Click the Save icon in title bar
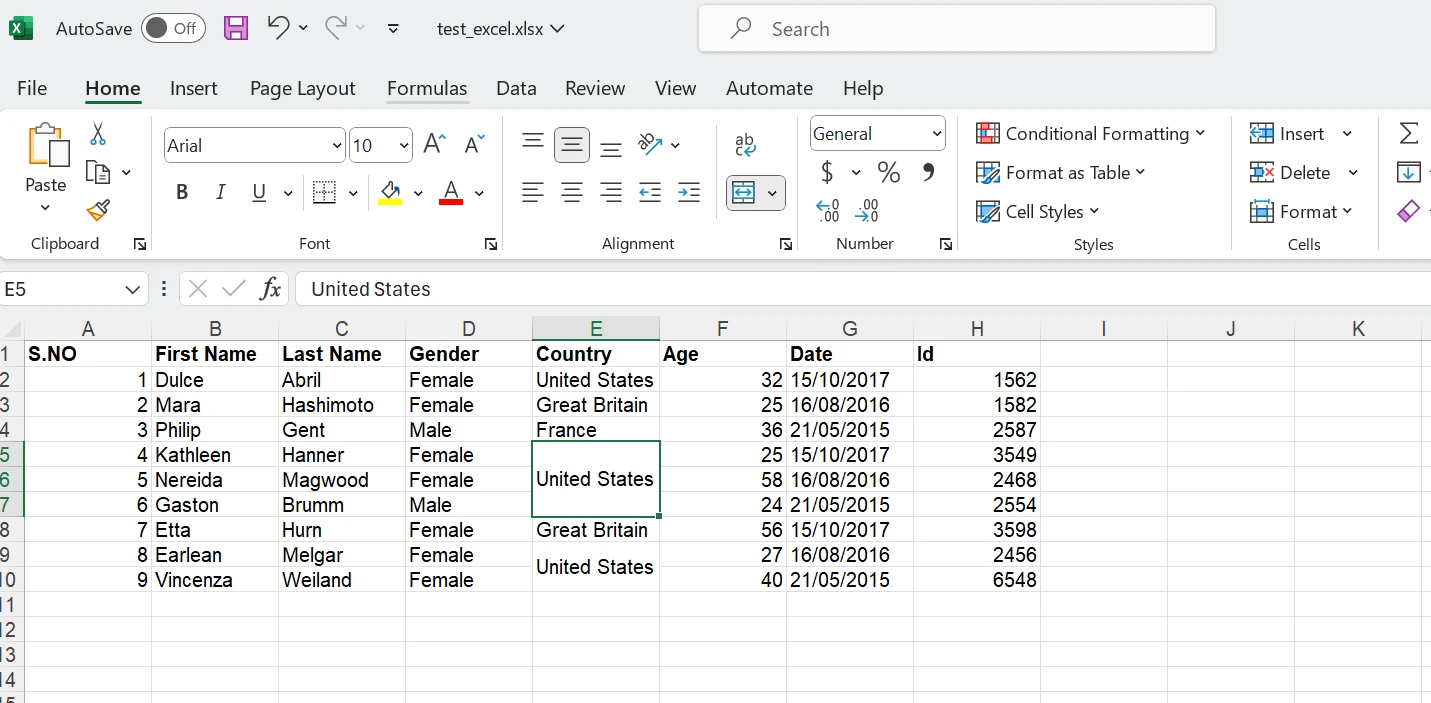The image size is (1431, 703). pos(235,28)
